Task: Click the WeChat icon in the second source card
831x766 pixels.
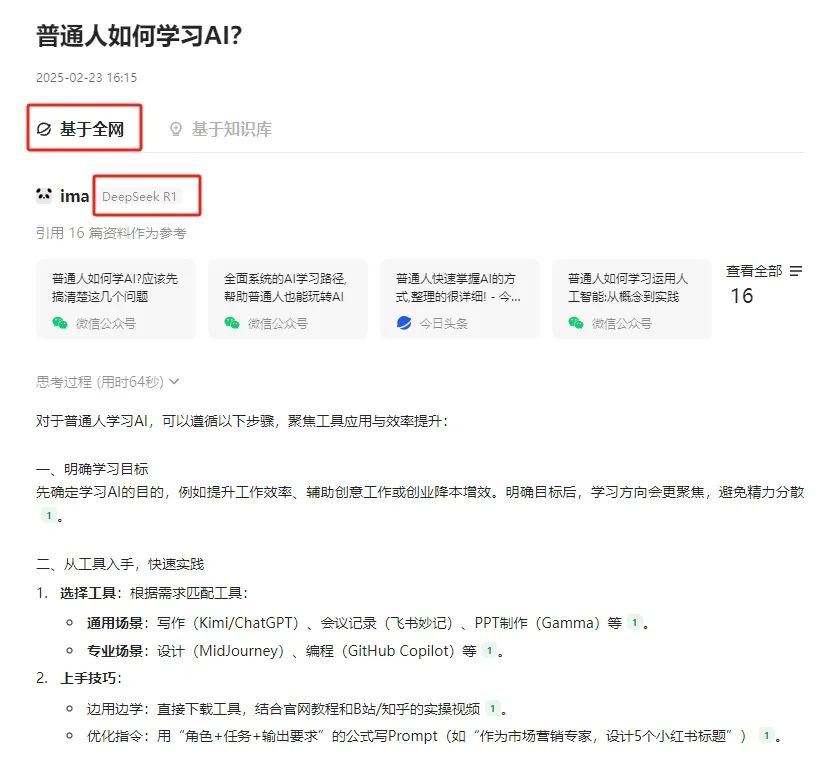Action: coord(232,323)
